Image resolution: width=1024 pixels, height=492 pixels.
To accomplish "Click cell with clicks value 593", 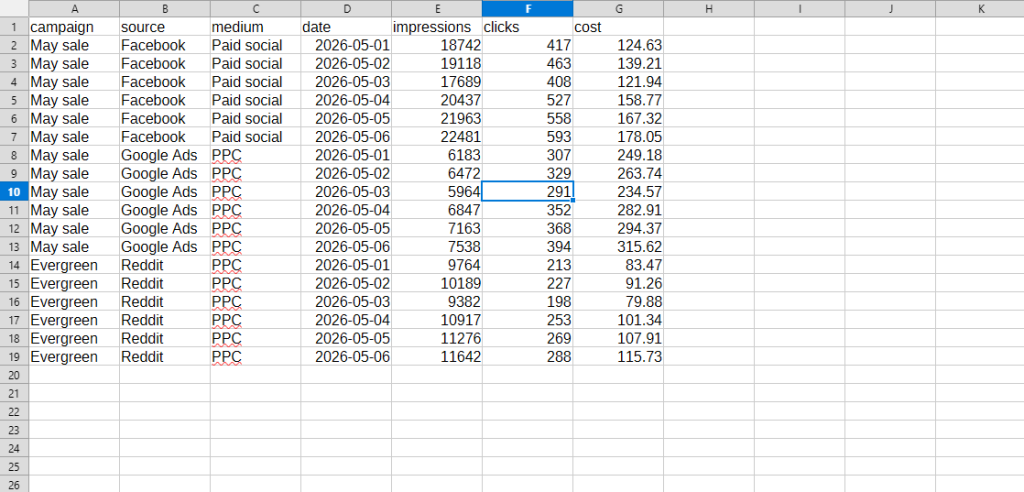I will 528,137.
